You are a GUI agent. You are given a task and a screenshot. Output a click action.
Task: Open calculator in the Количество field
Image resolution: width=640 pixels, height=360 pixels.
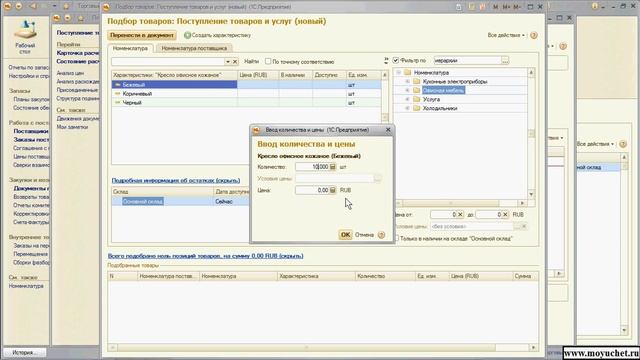click(x=333, y=167)
